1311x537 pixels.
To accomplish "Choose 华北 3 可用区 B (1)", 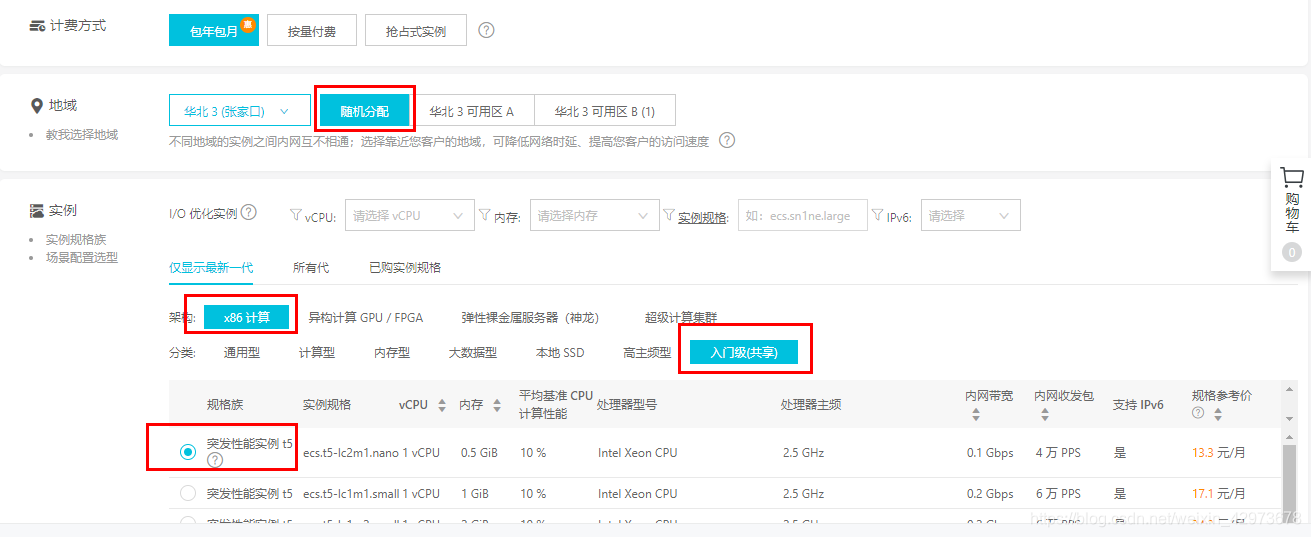I will [x=605, y=111].
